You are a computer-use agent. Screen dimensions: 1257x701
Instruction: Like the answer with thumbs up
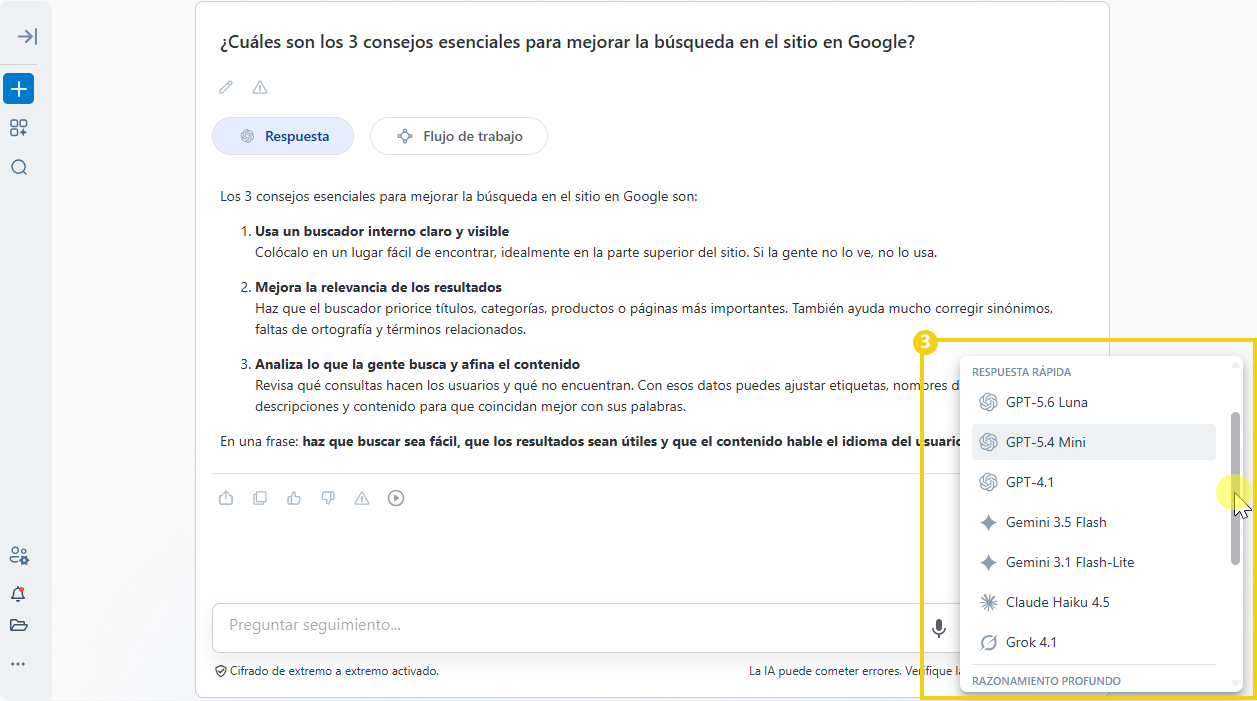point(294,498)
